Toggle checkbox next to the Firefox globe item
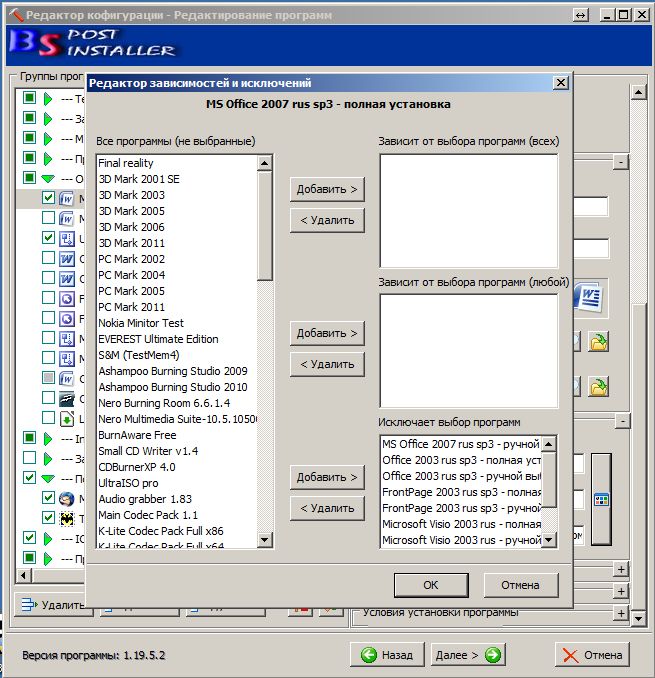The image size is (655, 678). pyautogui.click(x=48, y=498)
